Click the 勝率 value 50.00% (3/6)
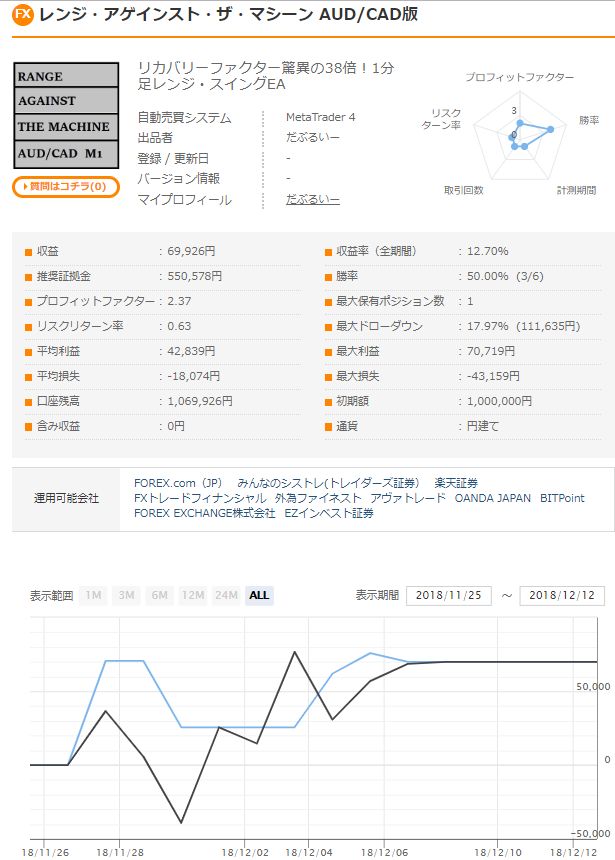This screenshot has width=615, height=860. coord(505,276)
